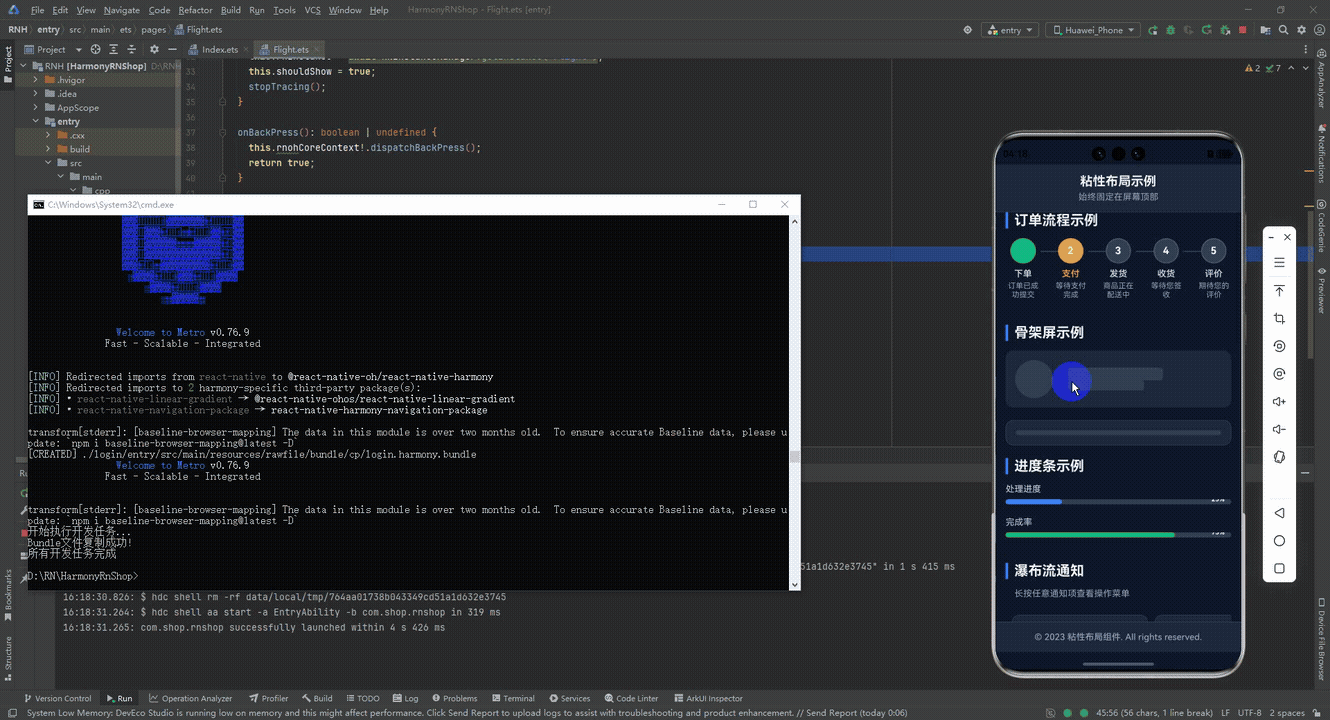The width and height of the screenshot is (1330, 720).
Task: Click the warnings count indicator in editor
Action: click(x=1252, y=68)
